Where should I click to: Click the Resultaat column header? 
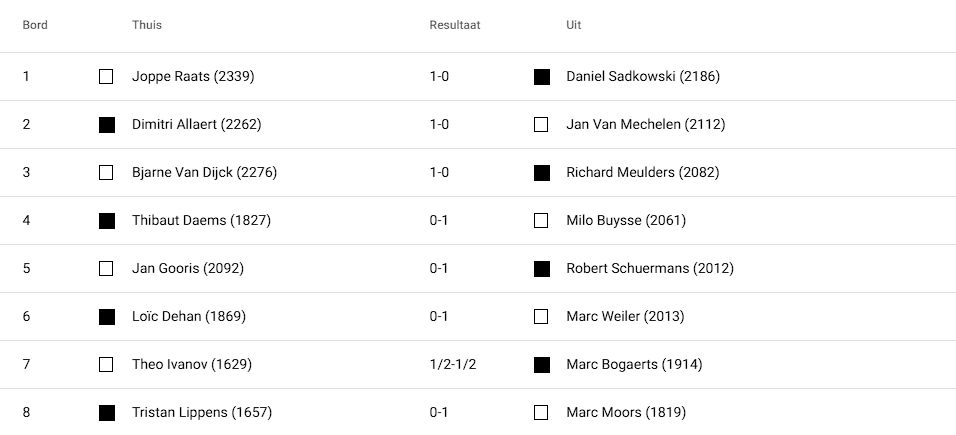[x=455, y=25]
